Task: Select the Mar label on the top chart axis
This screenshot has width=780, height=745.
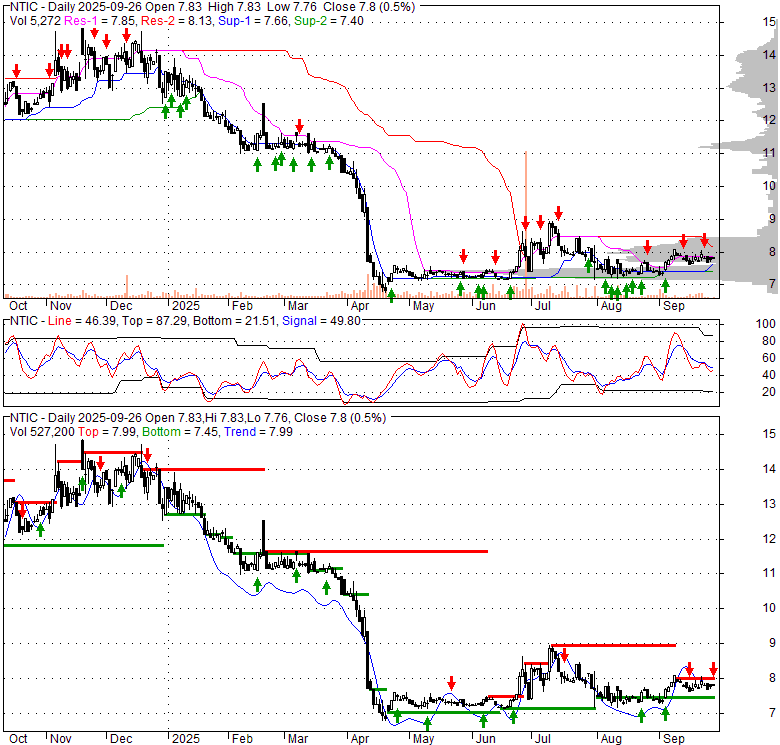Action: (x=298, y=306)
